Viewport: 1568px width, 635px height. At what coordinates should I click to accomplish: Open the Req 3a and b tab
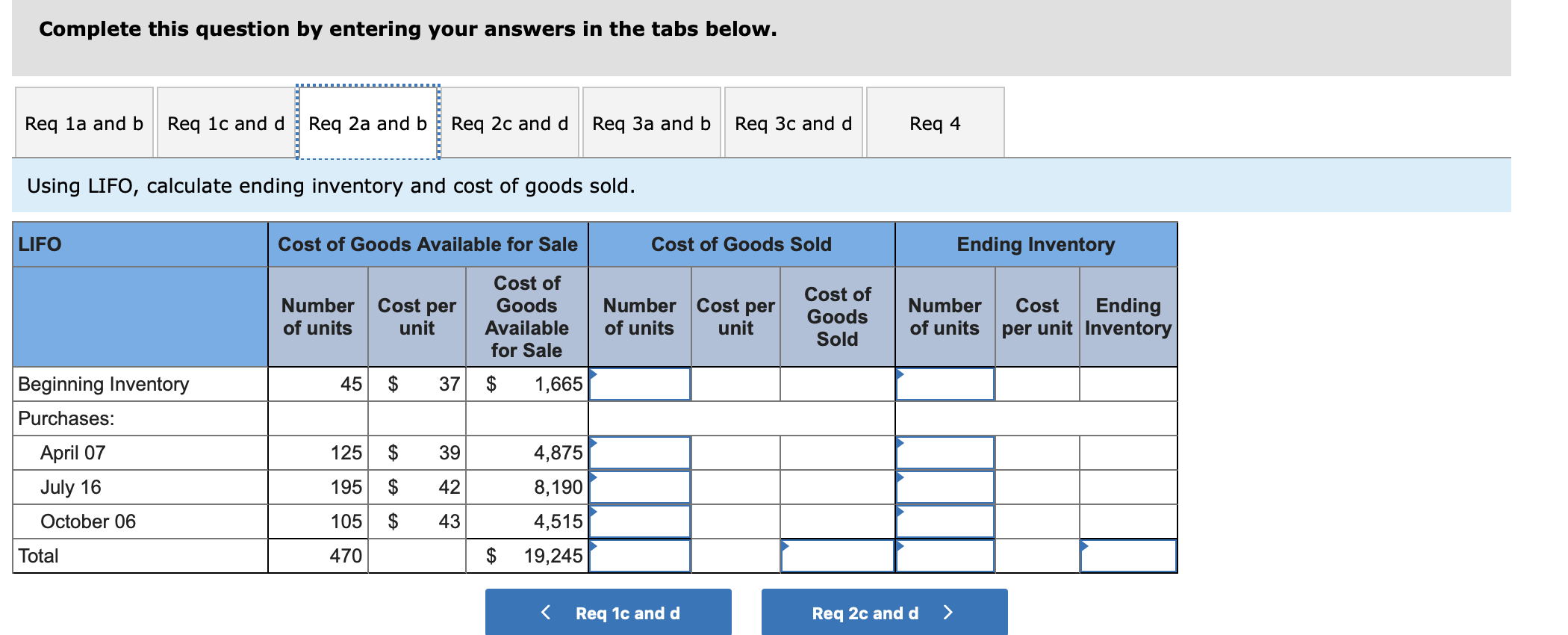click(650, 123)
